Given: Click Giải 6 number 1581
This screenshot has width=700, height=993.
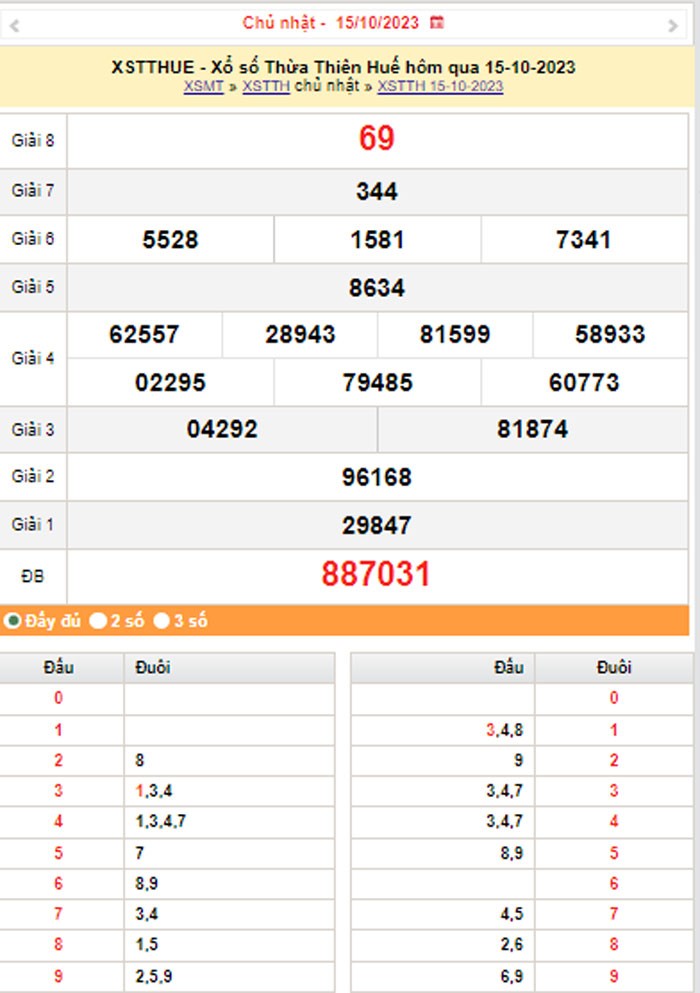Looking at the screenshot, I should 377,239.
